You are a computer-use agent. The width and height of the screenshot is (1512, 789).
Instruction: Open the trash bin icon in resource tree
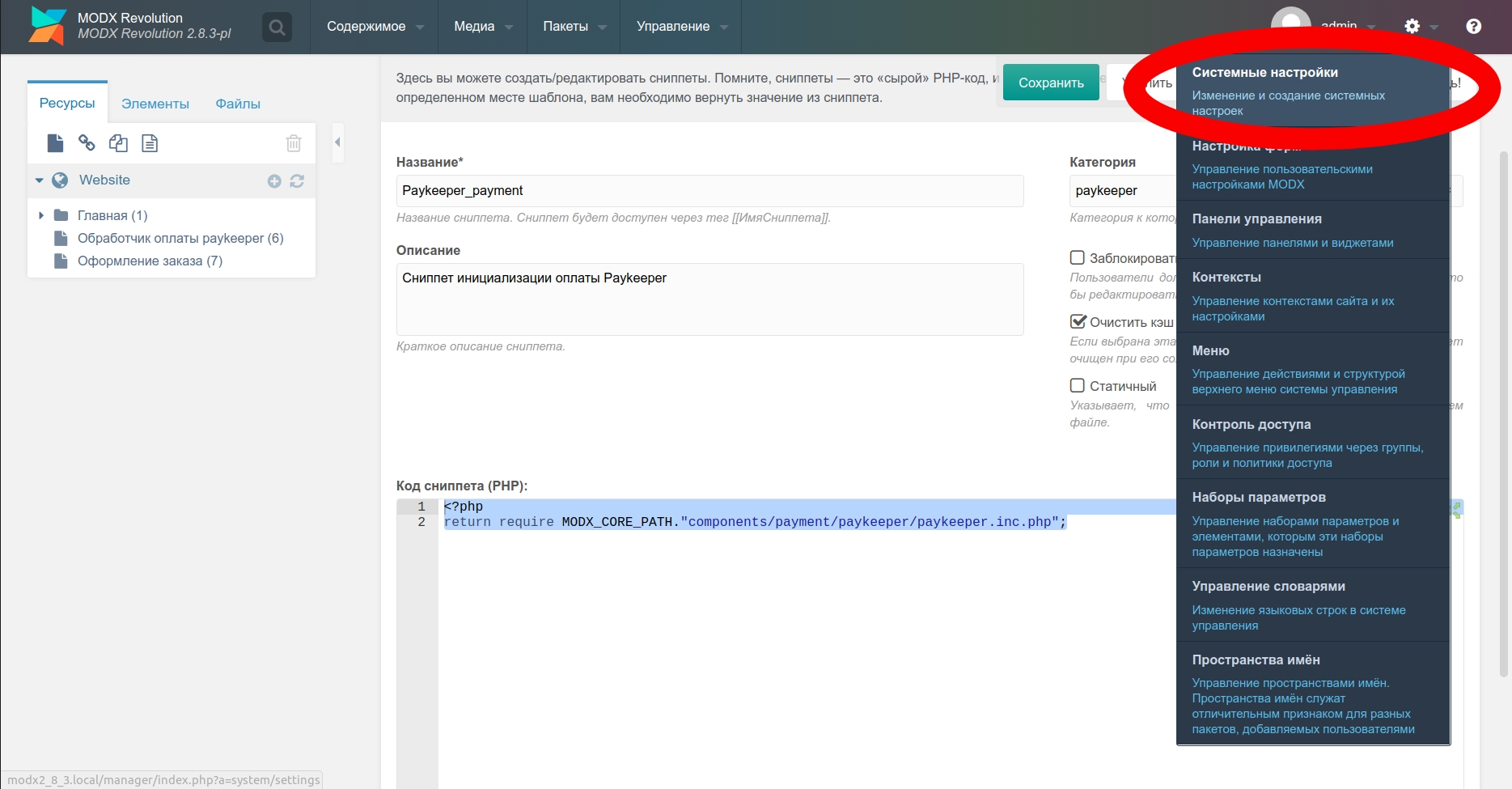(294, 143)
